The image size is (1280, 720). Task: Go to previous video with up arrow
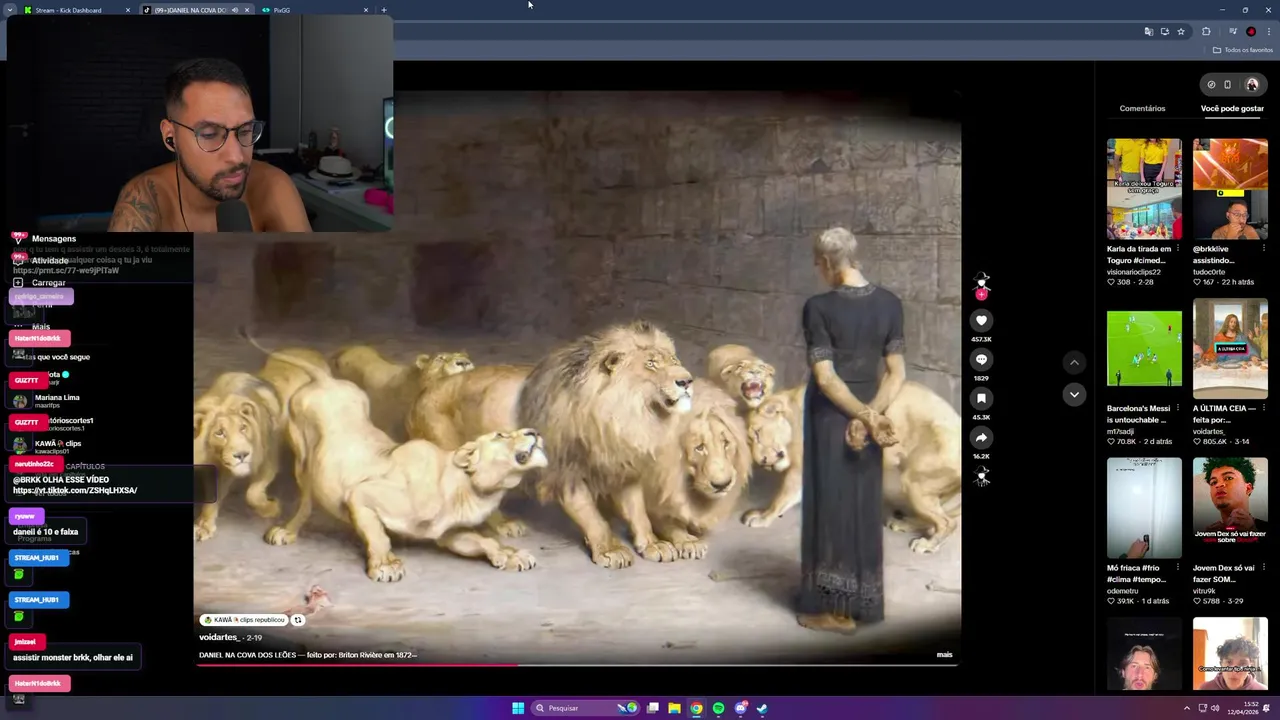(1074, 362)
